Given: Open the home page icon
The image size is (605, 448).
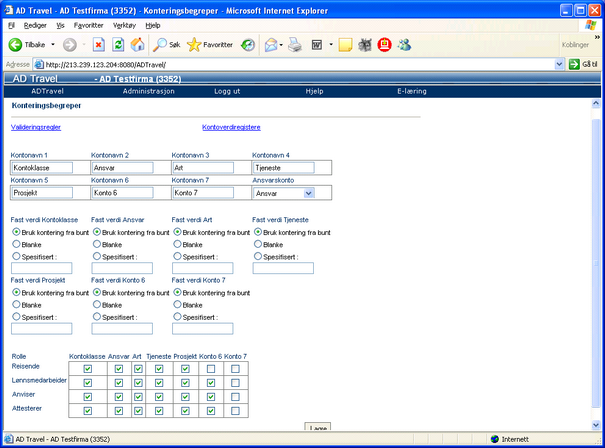Looking at the screenshot, I should coord(137,45).
